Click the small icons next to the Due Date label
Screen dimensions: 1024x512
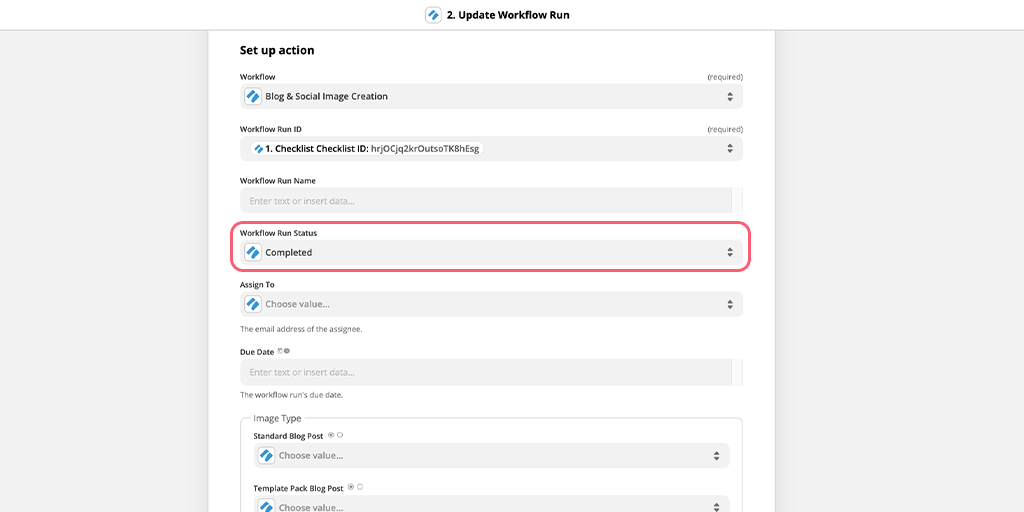pyautogui.click(x=283, y=351)
